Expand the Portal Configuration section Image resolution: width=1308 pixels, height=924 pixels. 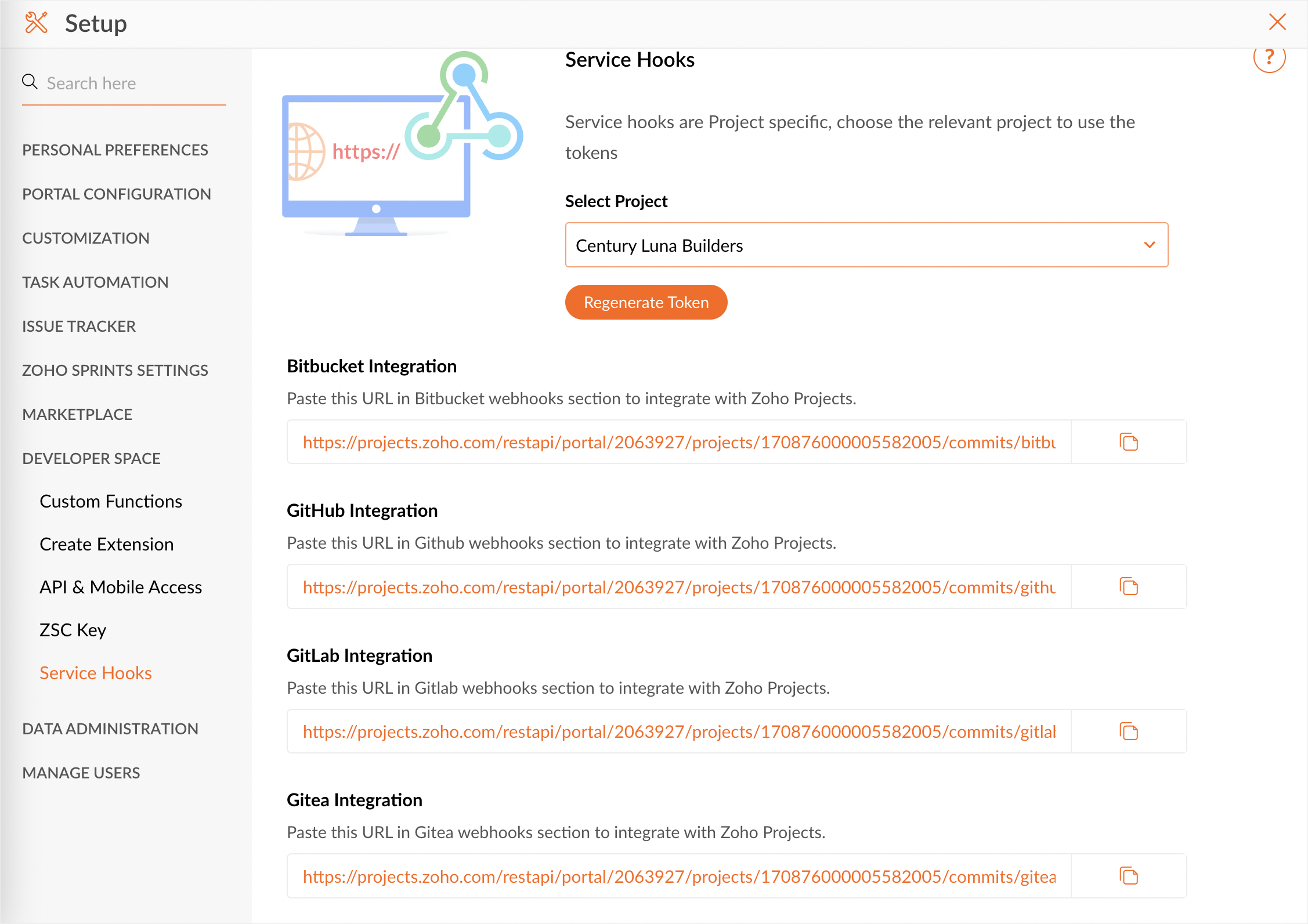(116, 194)
